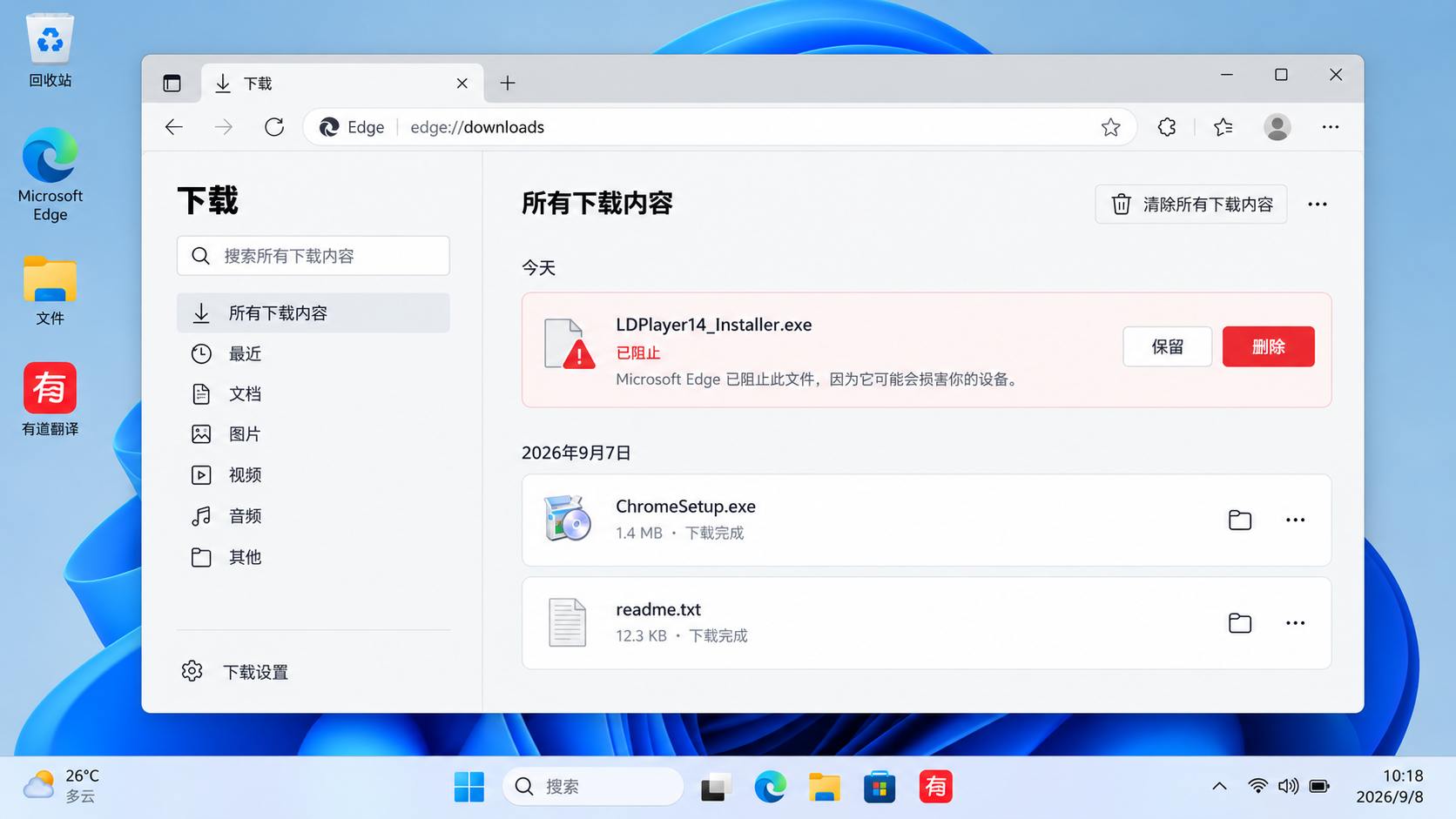
Task: Open 下载设置 link
Action: [235, 672]
